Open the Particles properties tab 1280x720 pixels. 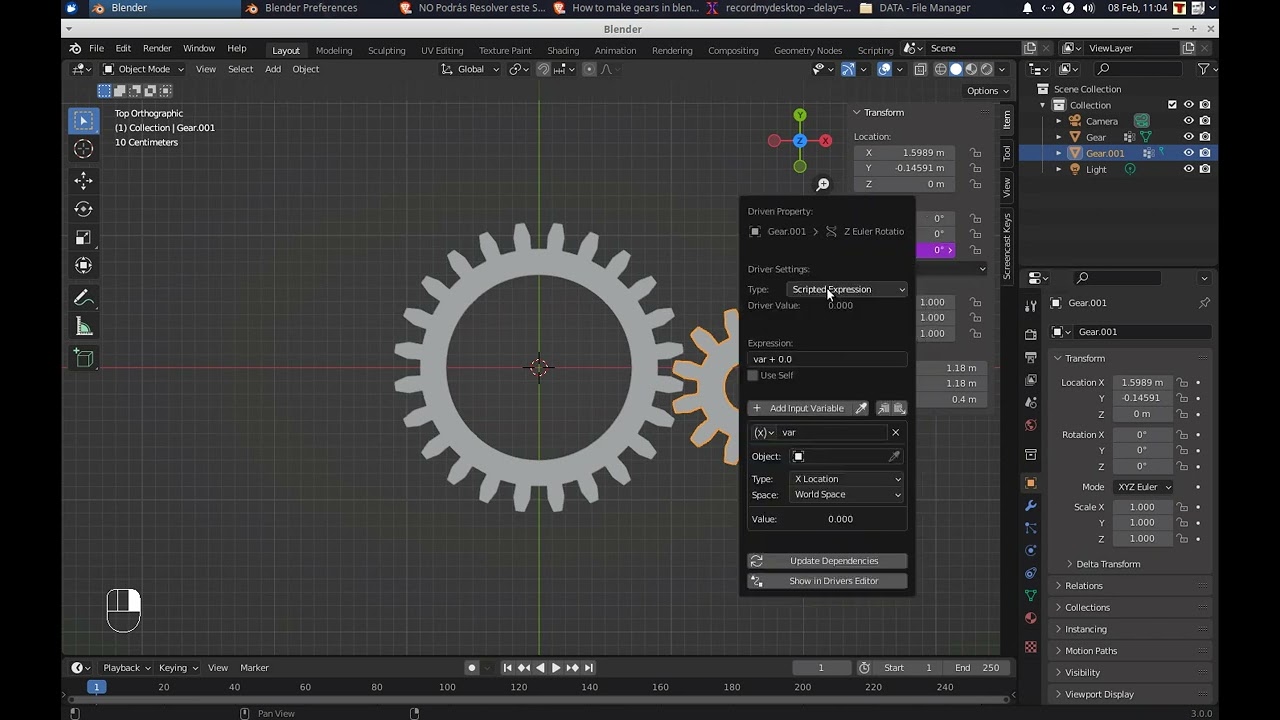[x=1031, y=528]
